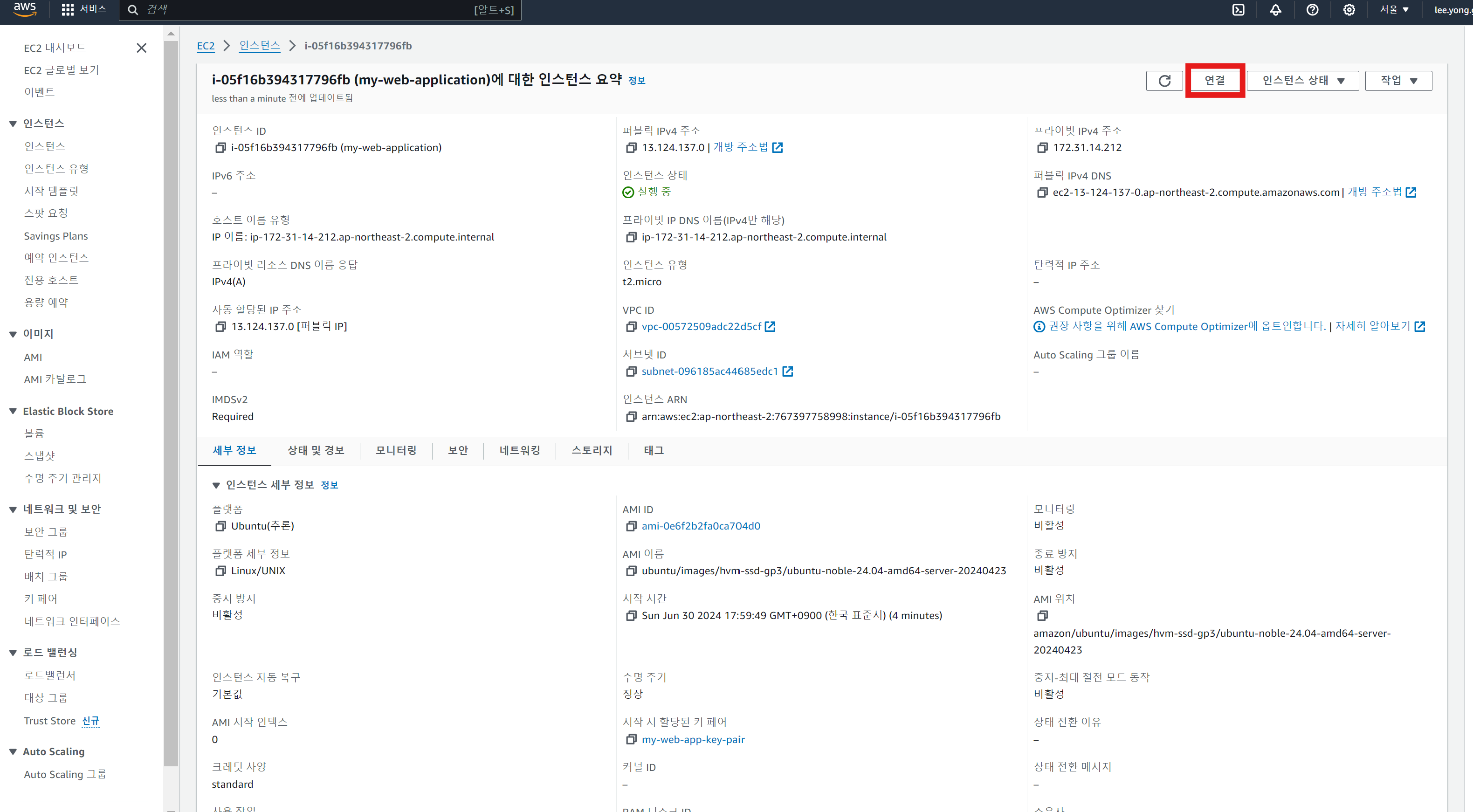This screenshot has height=812, width=1473.
Task: Collapse the Elastic Block Store sidebar section
Action: click(13, 411)
